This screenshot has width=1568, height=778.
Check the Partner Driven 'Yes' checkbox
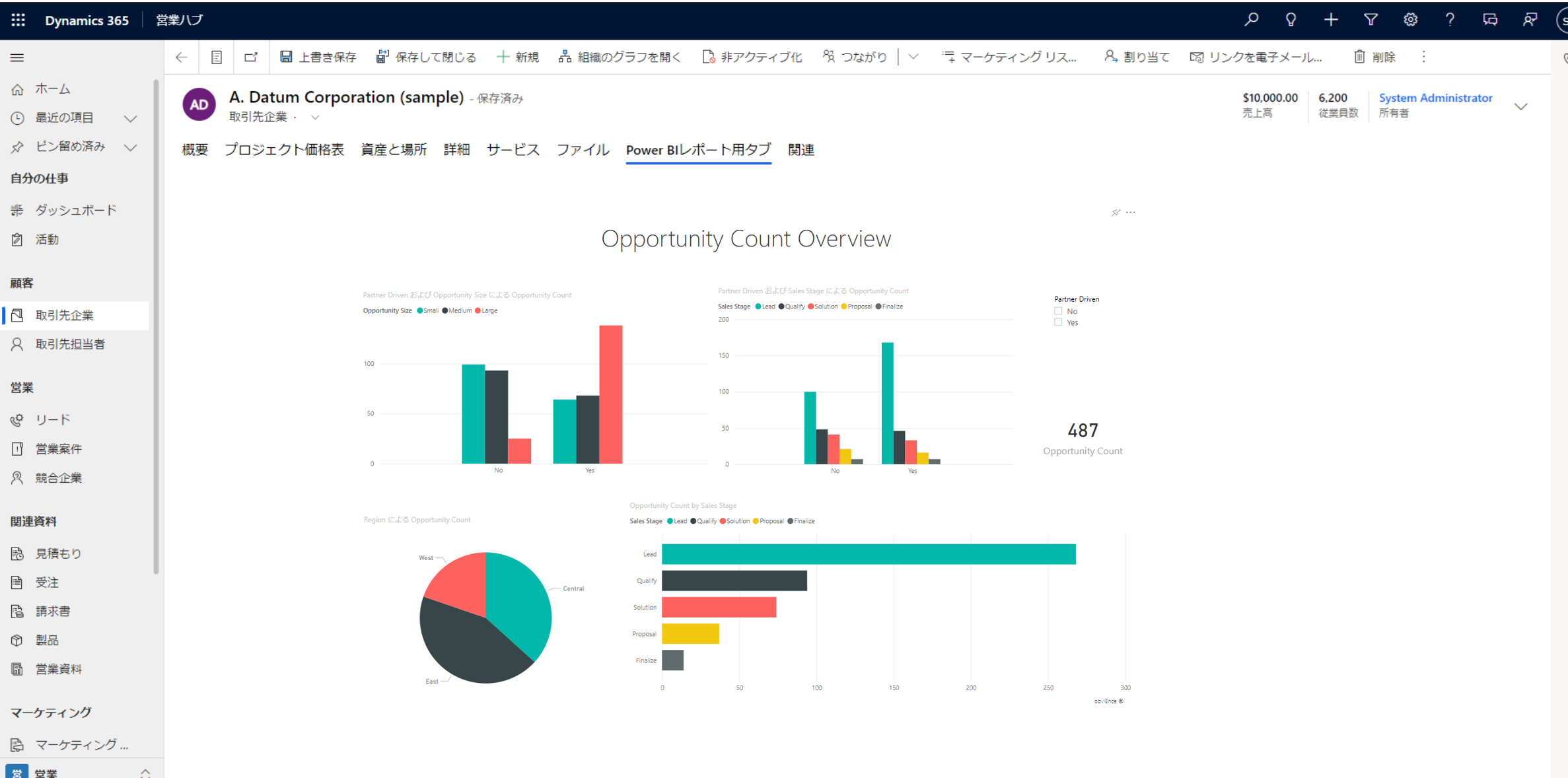click(x=1058, y=322)
